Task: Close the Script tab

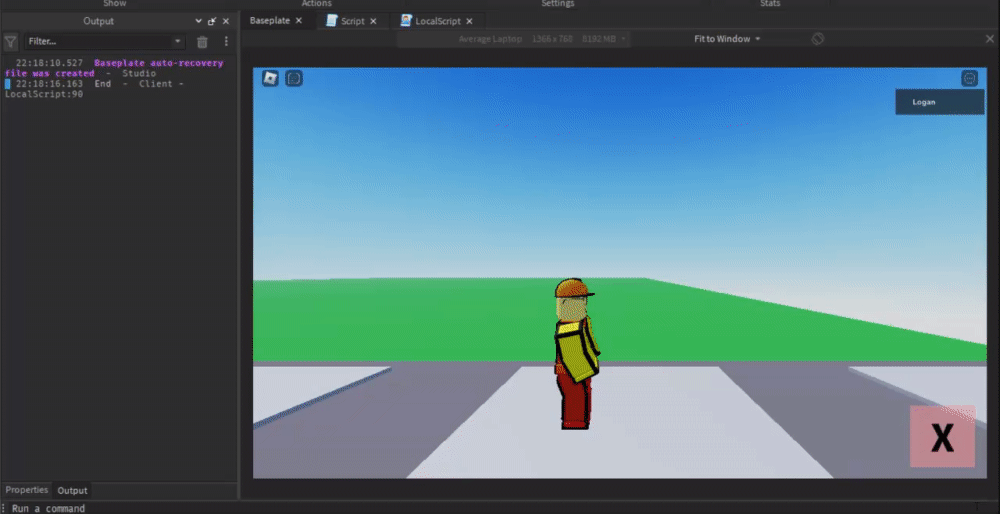Action: (x=373, y=21)
